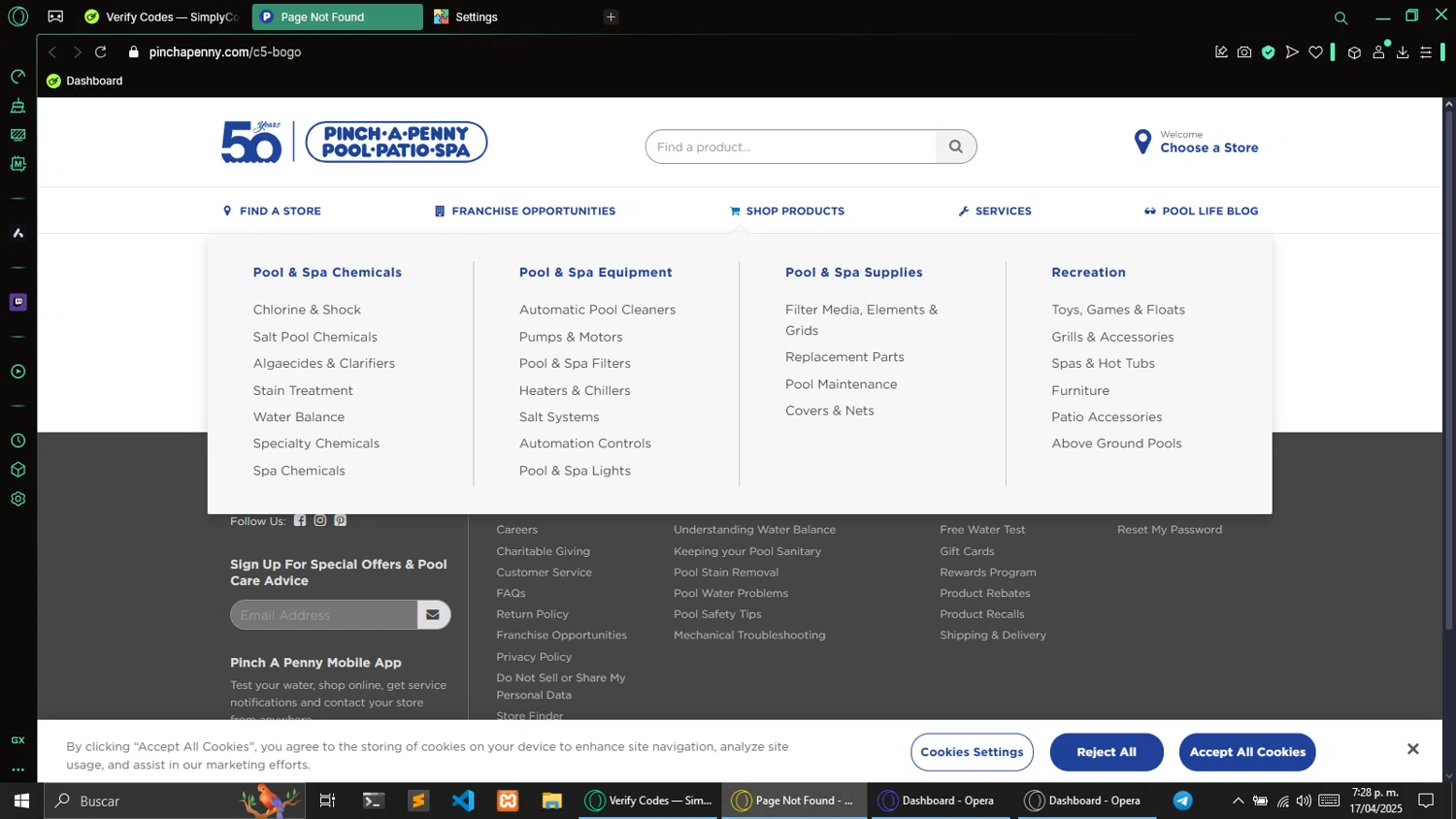
Task: Open Return Policy footer link
Action: coord(532,614)
